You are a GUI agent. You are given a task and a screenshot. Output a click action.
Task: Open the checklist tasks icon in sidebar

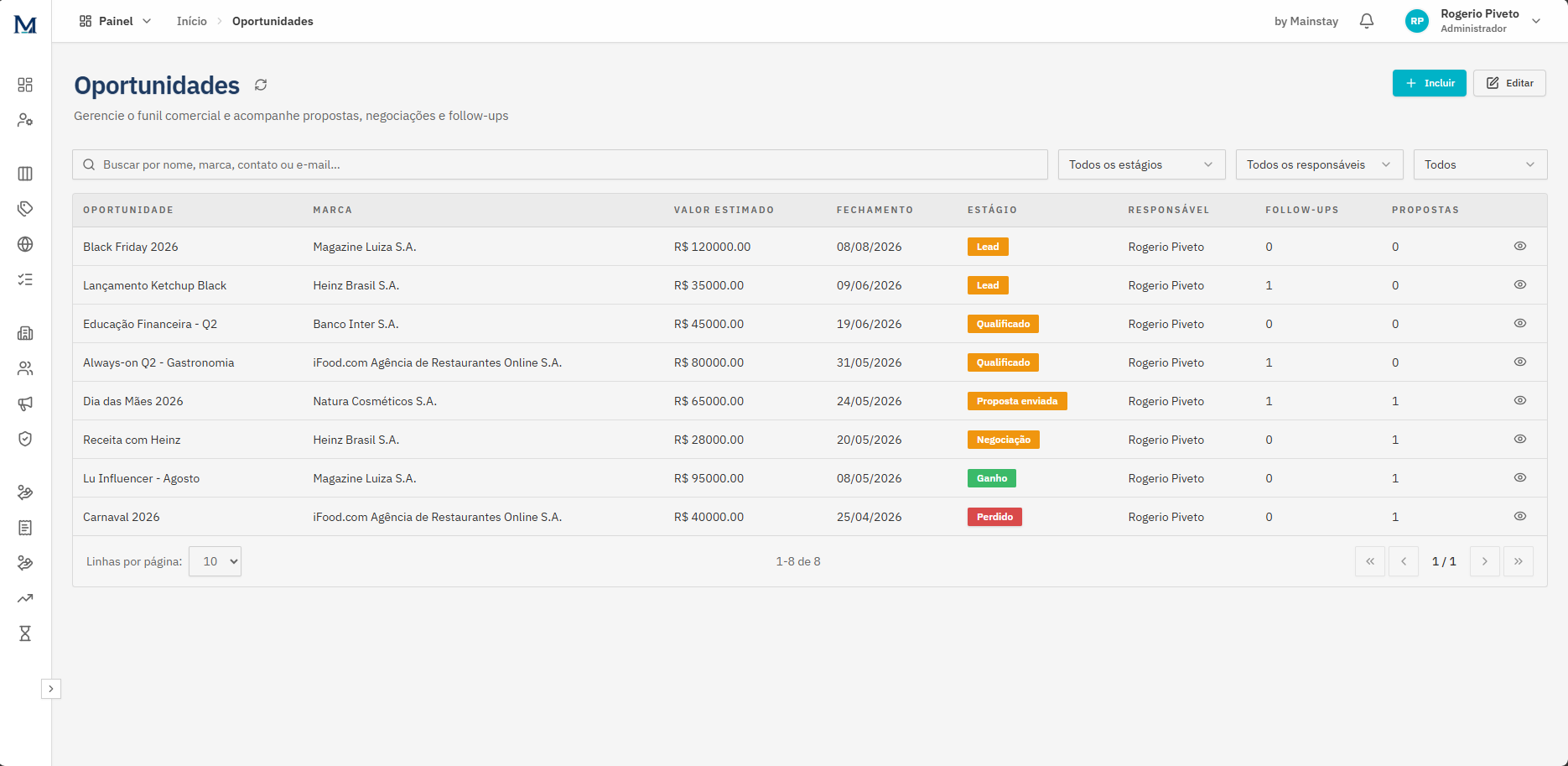(25, 279)
